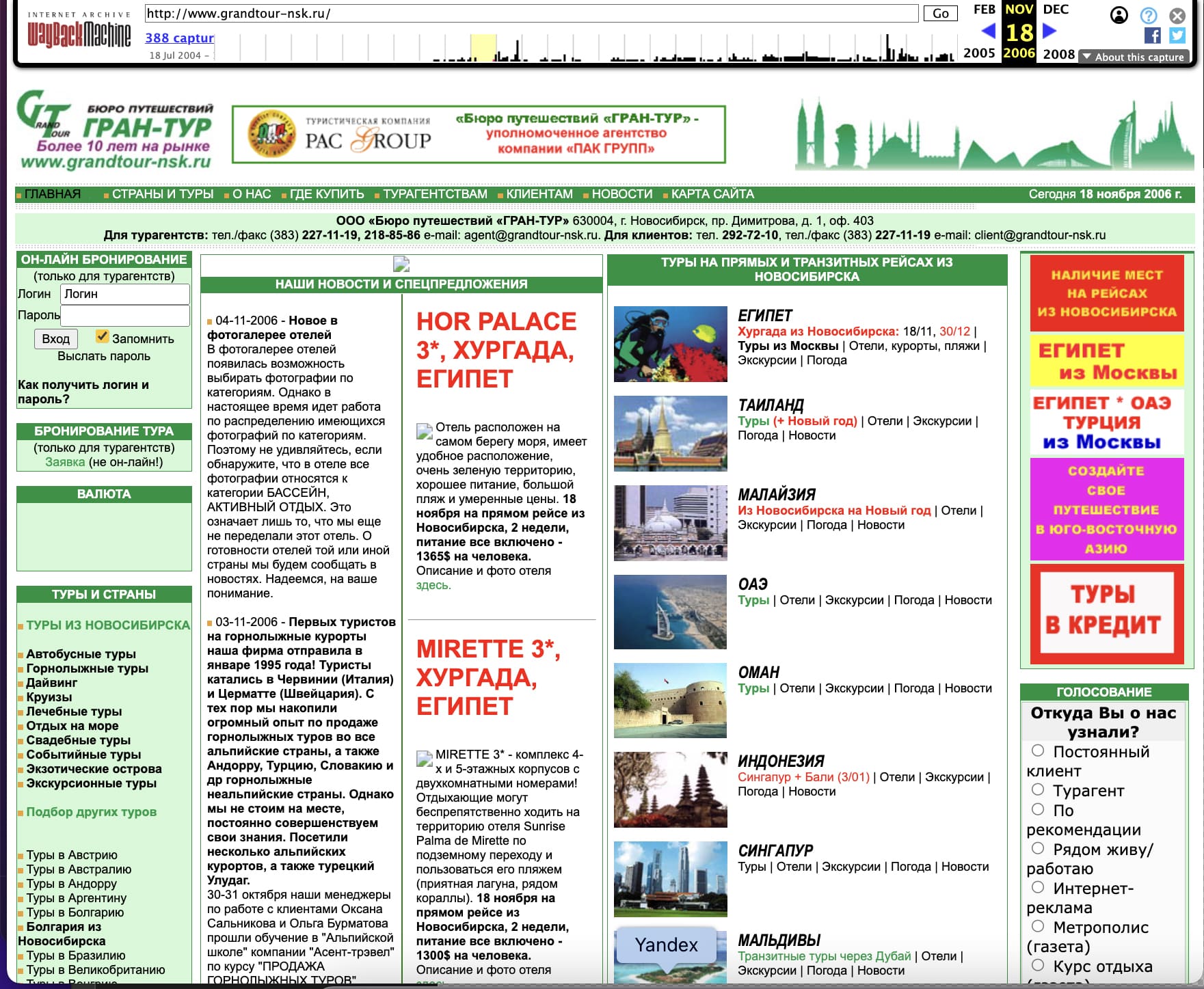Open the Wayback Machine user account icon

point(1119,15)
